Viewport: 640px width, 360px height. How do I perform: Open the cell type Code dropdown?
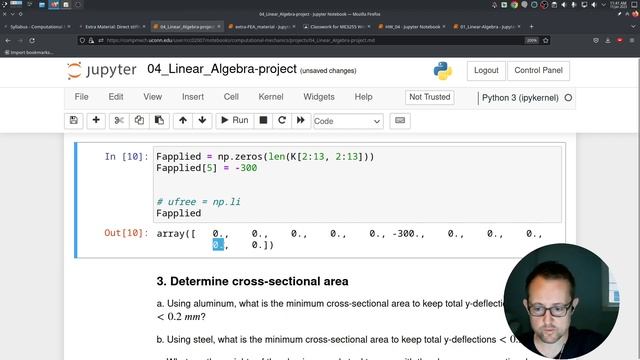click(x=348, y=121)
